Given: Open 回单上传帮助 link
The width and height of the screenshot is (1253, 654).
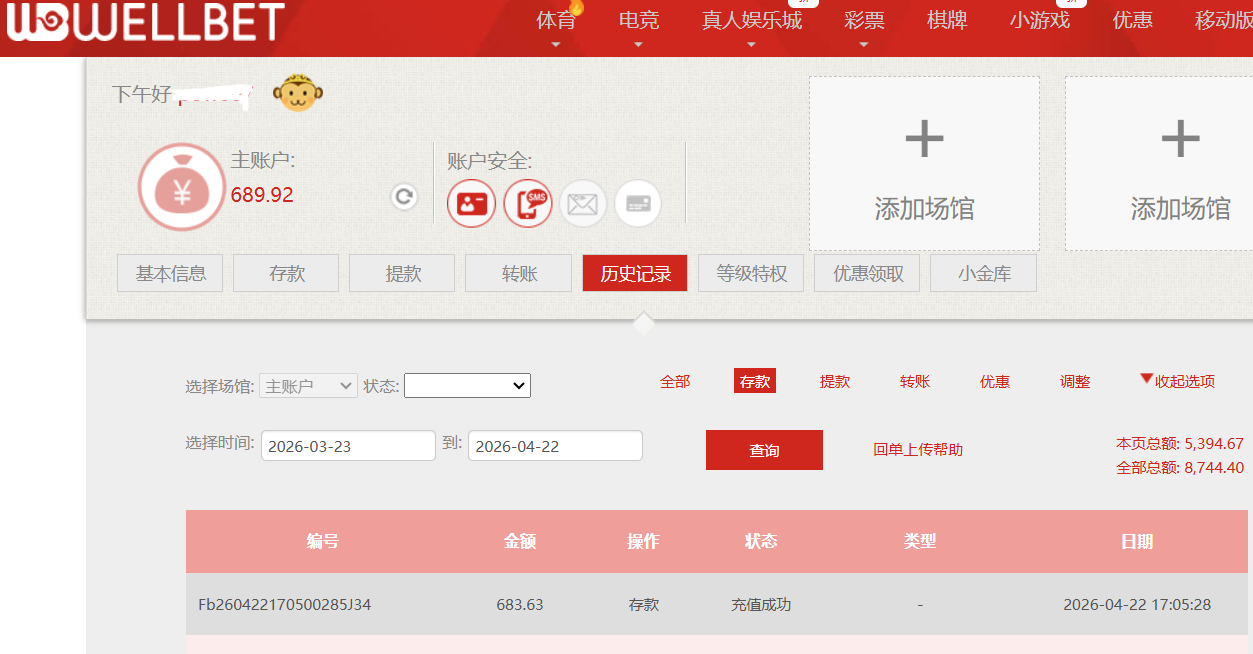Looking at the screenshot, I should coord(918,450).
